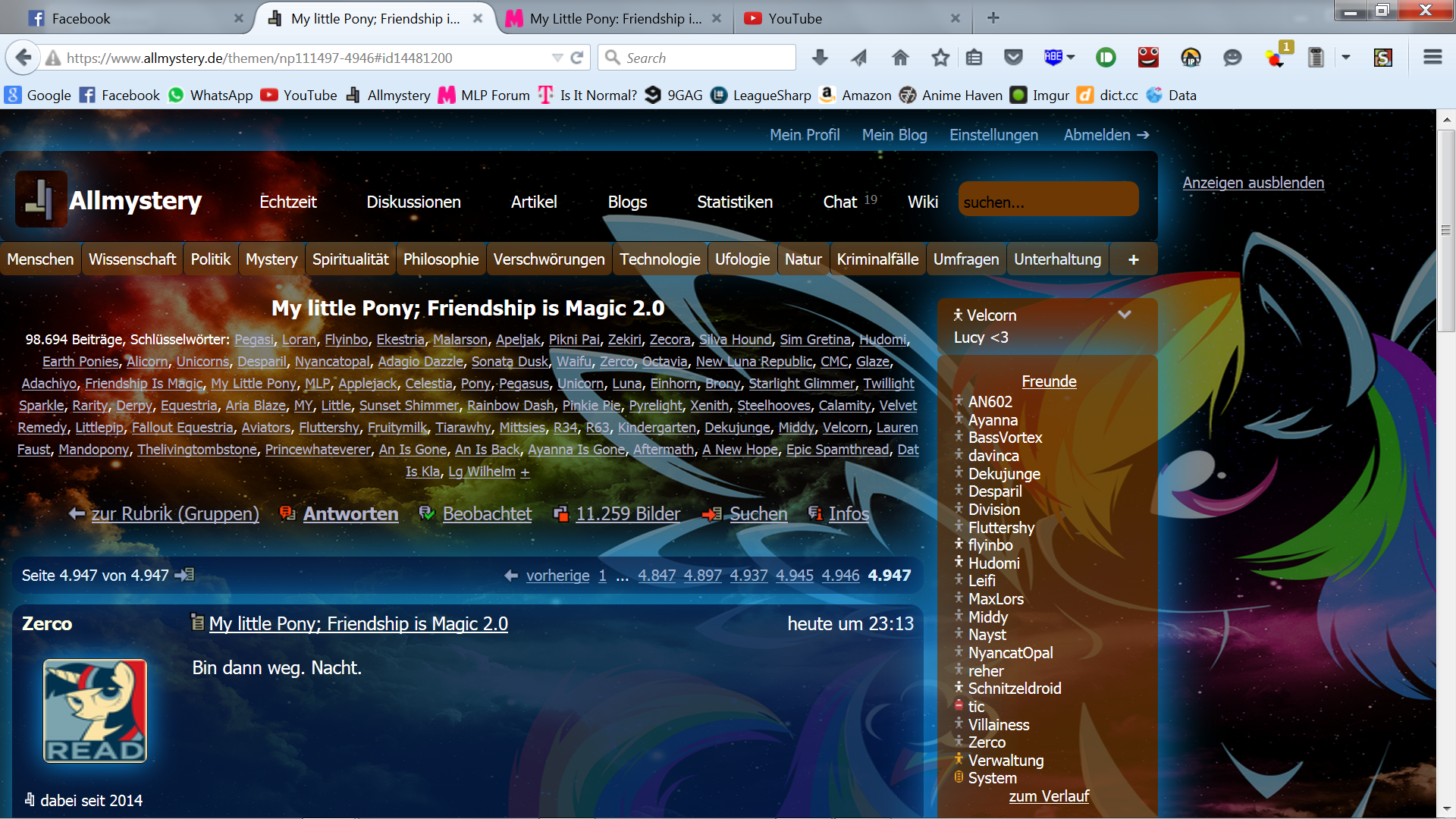The width and height of the screenshot is (1456, 819).
Task: Open the ABP extension dropdown arrow
Action: tap(1071, 58)
